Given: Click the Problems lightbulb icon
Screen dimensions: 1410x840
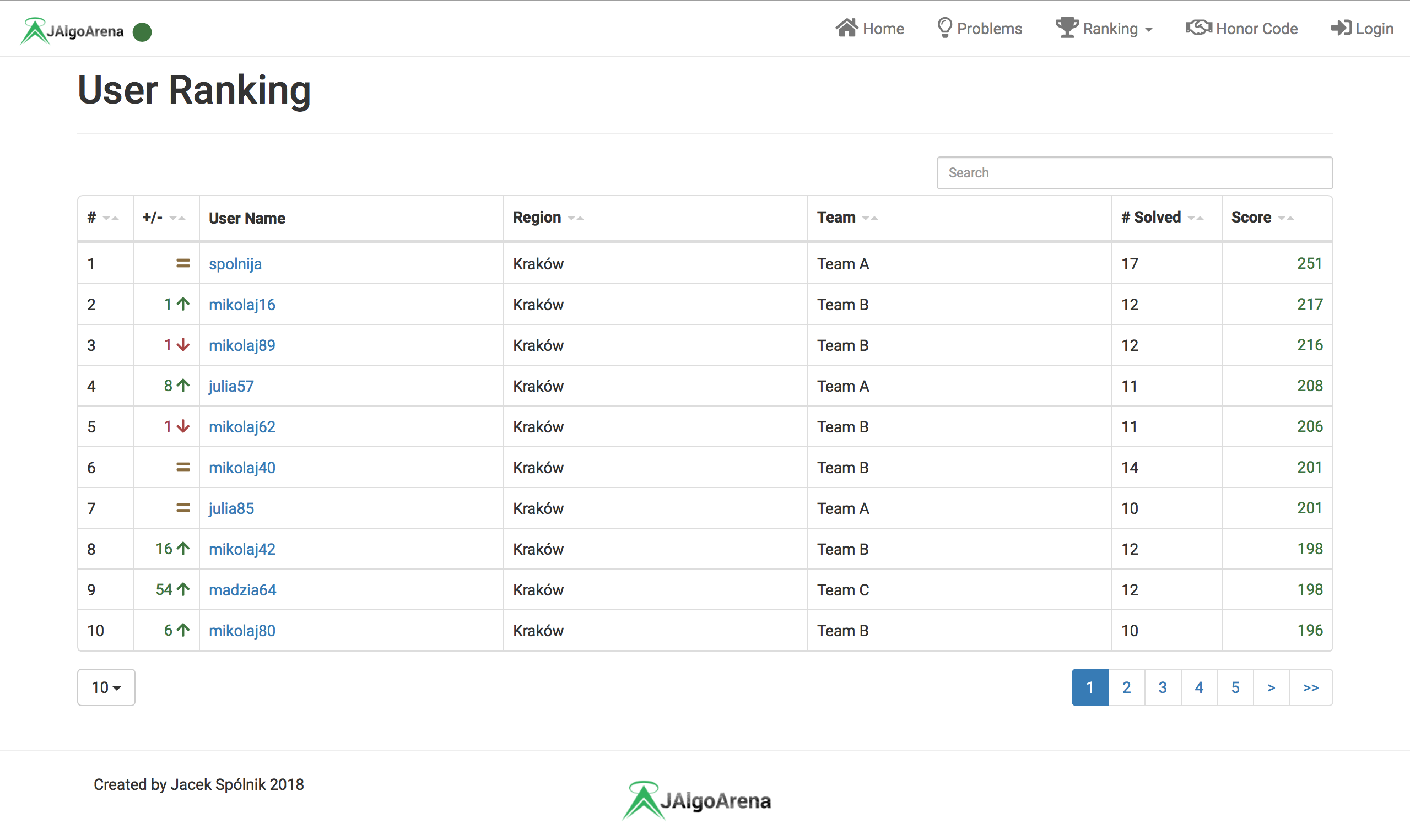Looking at the screenshot, I should [x=944, y=28].
